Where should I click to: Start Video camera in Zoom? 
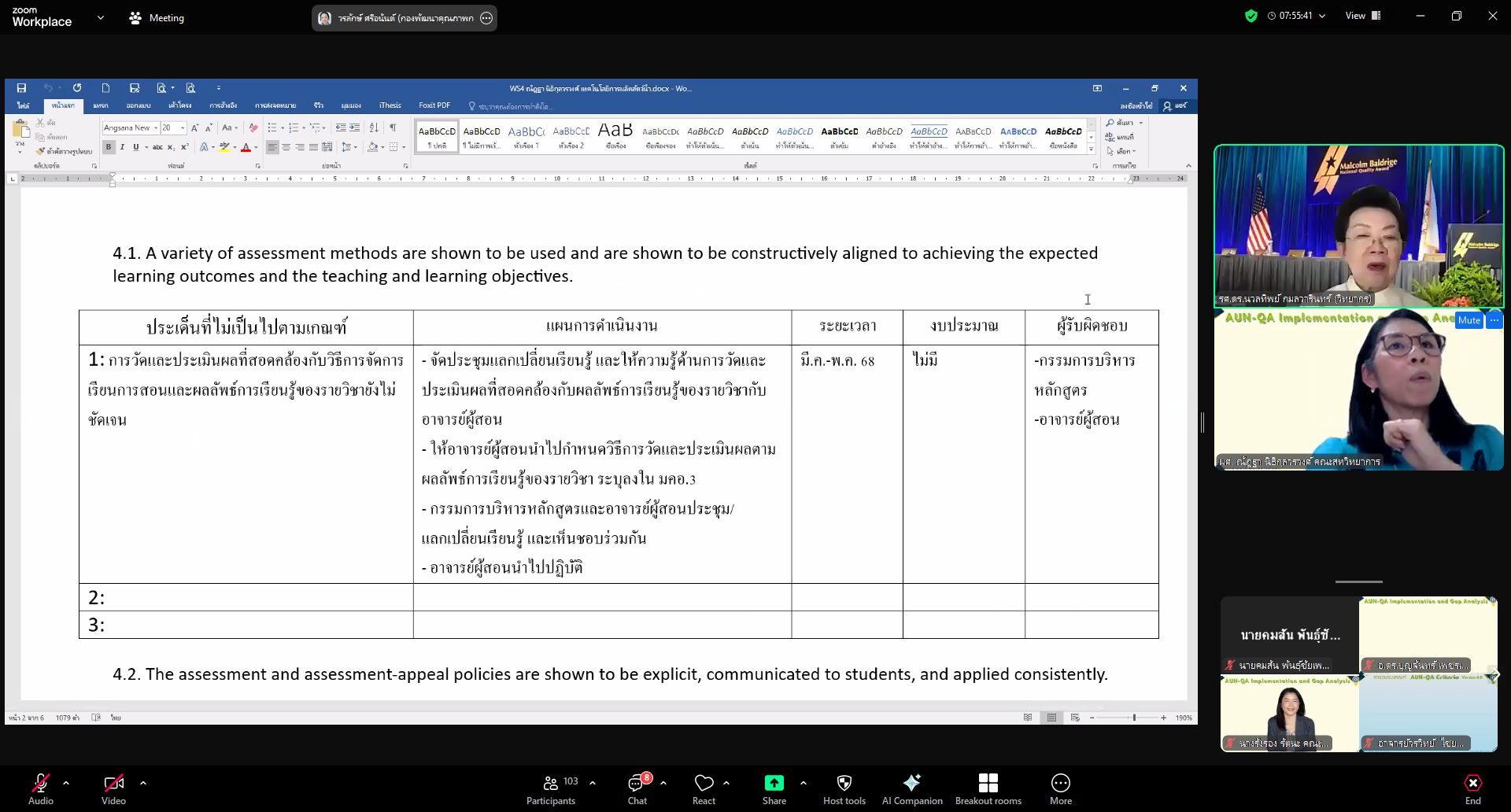click(x=114, y=789)
